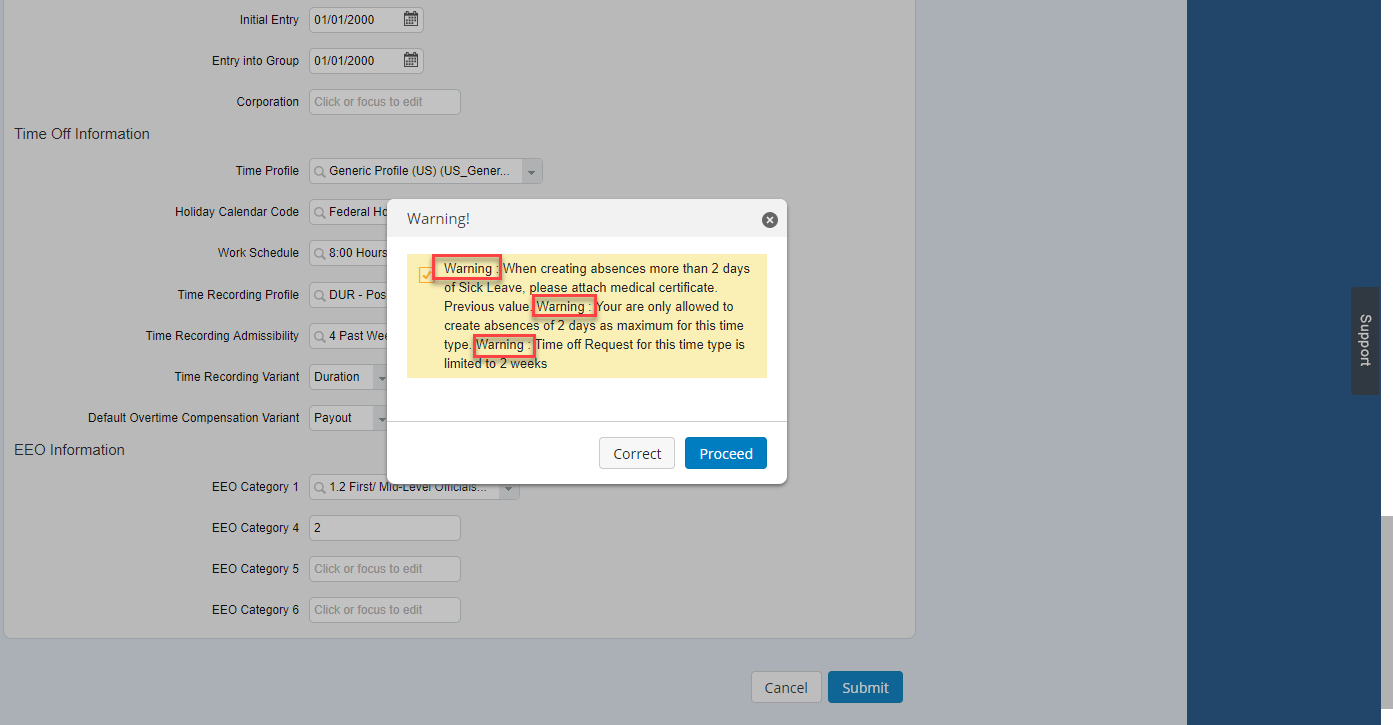1393x725 pixels.
Task: Expand the EEO Category 1 dropdown arrow
Action: (509, 488)
